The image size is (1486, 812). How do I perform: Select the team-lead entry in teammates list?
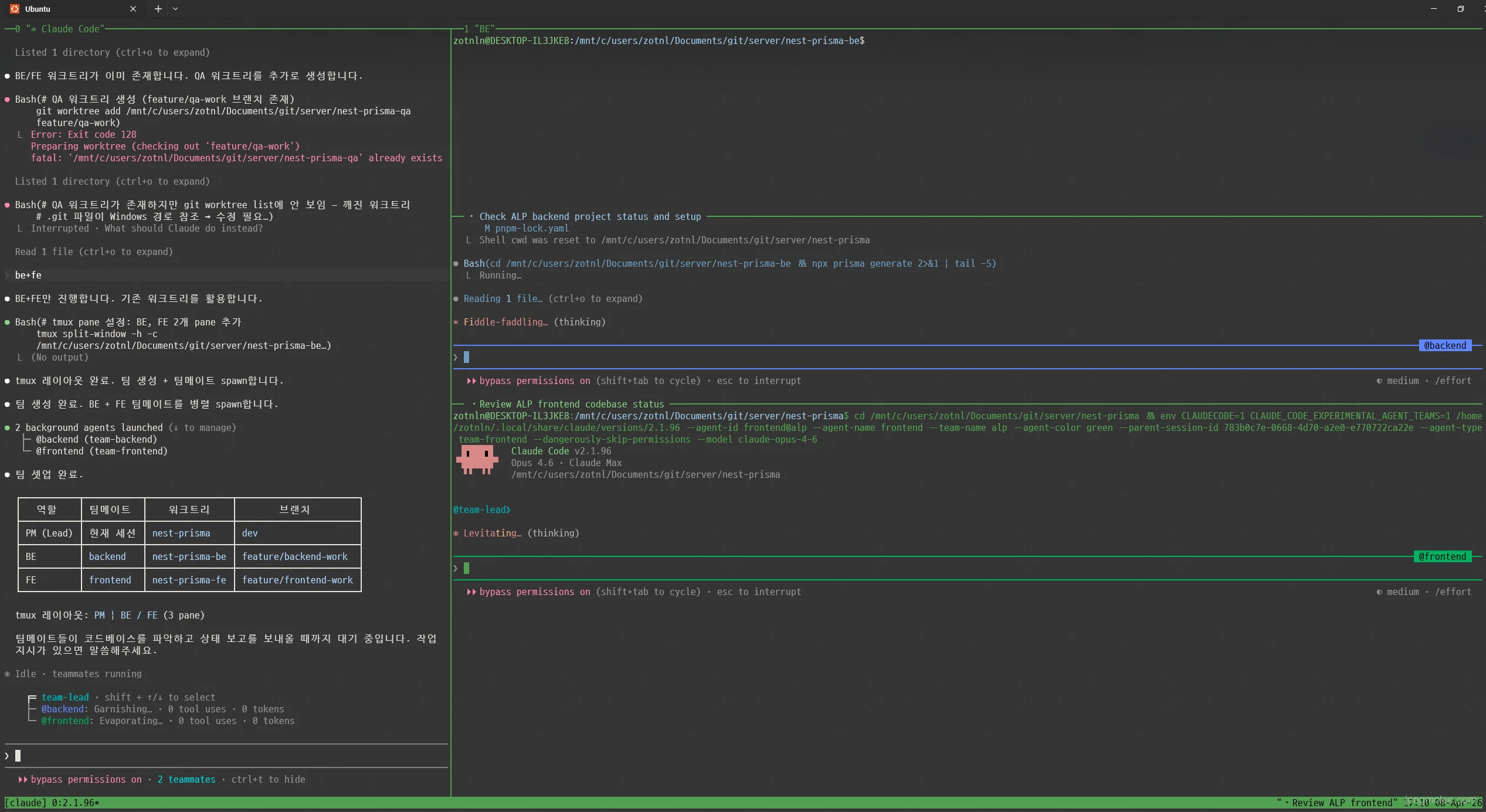point(65,697)
